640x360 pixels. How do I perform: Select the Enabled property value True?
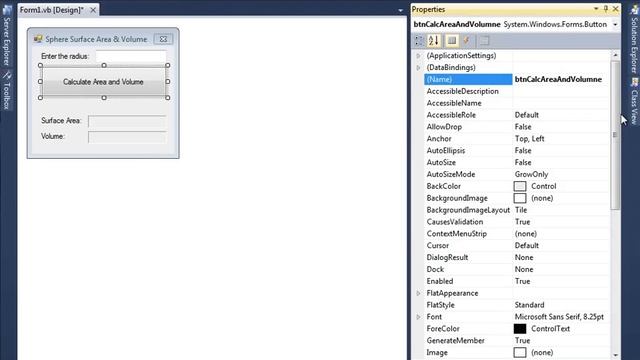pyautogui.click(x=522, y=281)
